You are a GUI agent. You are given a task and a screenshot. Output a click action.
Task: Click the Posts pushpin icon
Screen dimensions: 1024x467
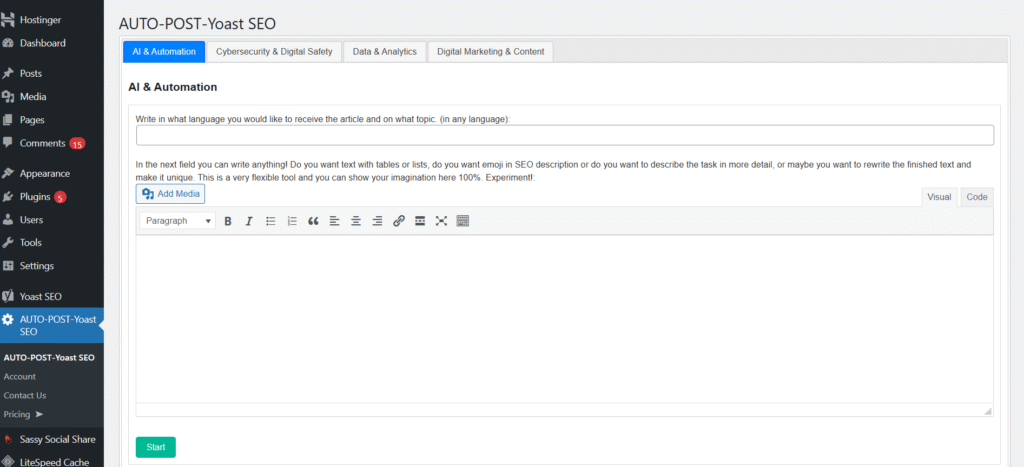[x=8, y=74]
